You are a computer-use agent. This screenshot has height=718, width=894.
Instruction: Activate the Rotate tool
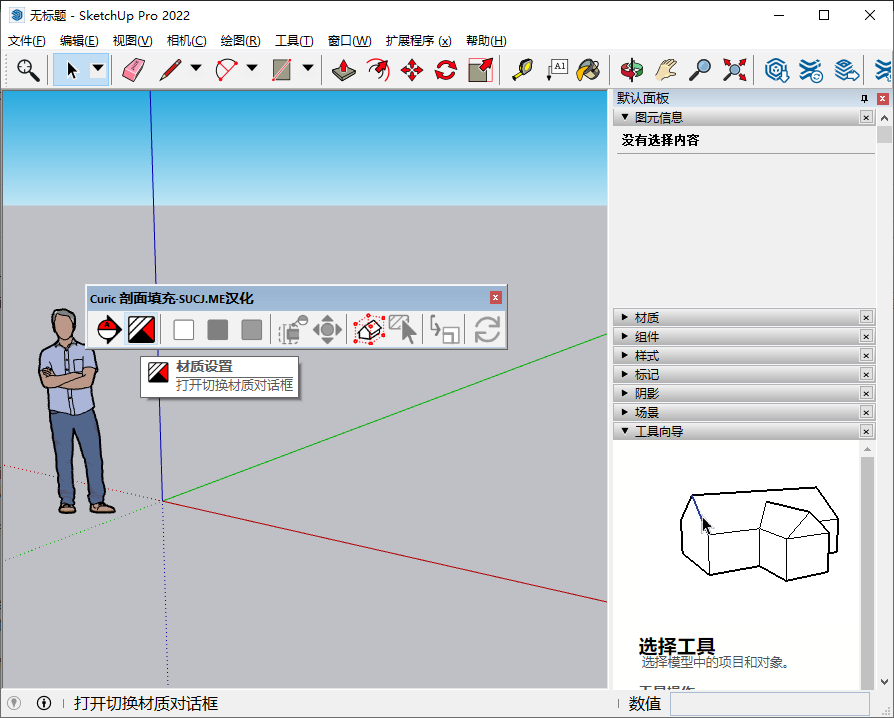445,70
